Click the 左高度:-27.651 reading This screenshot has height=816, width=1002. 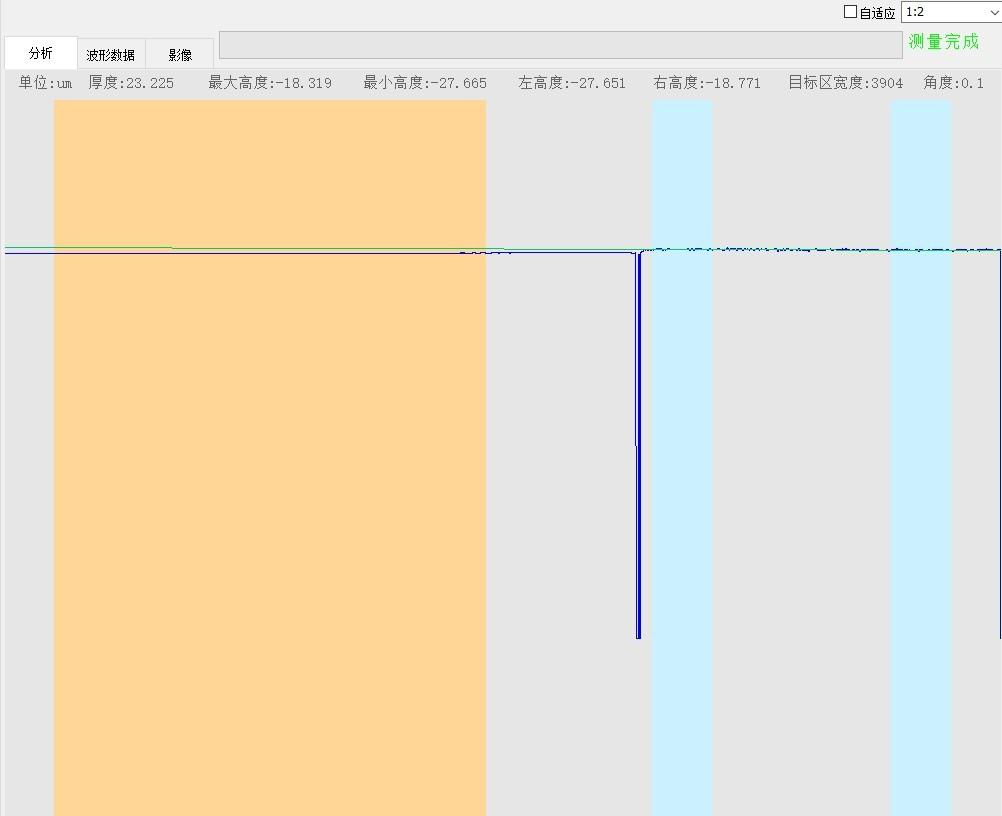coord(572,83)
